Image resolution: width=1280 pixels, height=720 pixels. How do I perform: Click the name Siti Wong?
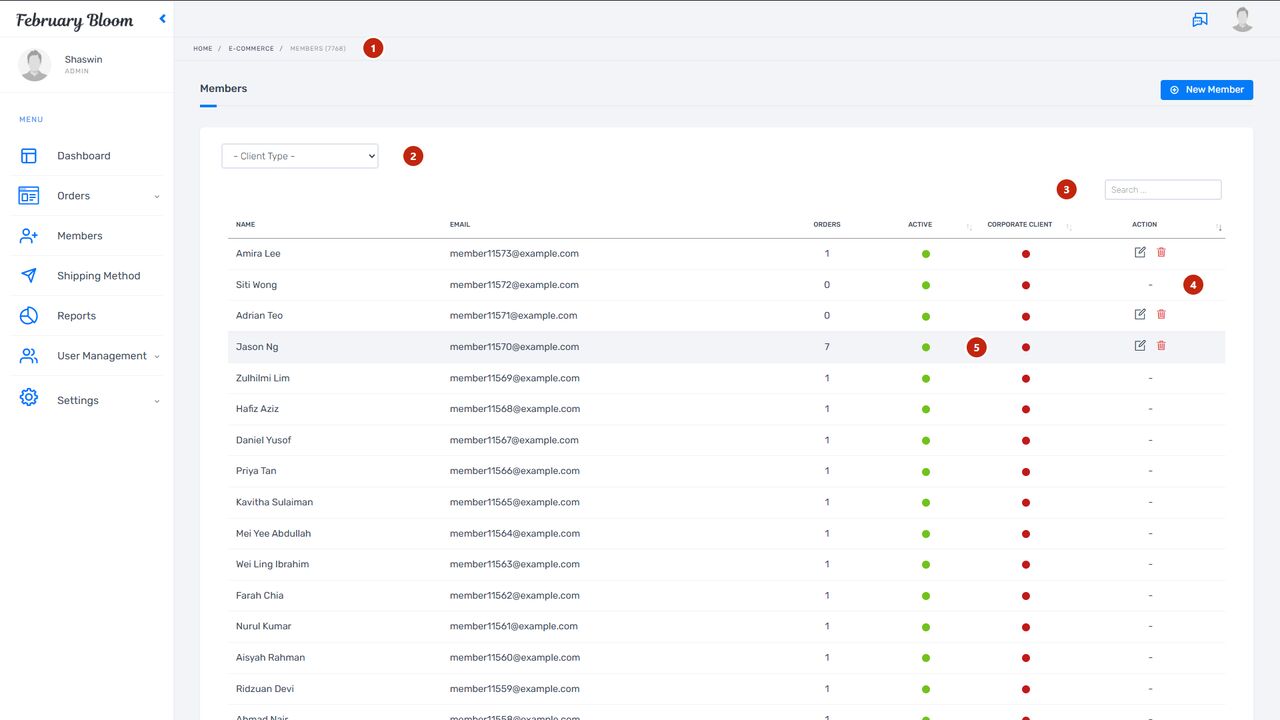[x=256, y=285]
